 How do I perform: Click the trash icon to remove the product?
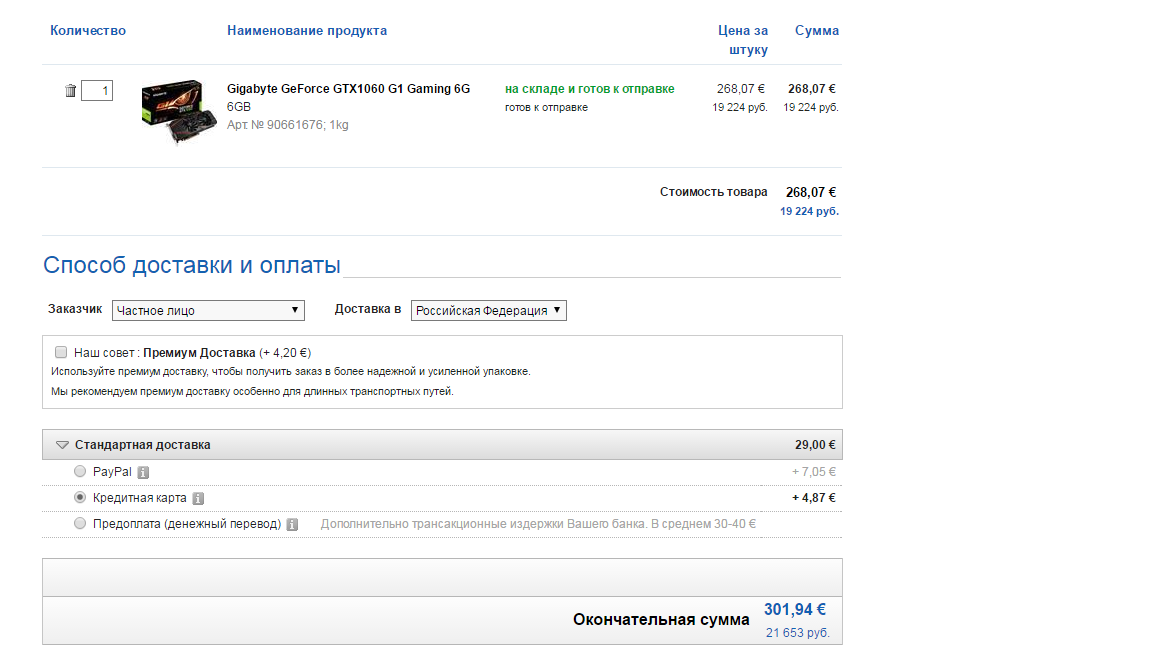(70, 91)
